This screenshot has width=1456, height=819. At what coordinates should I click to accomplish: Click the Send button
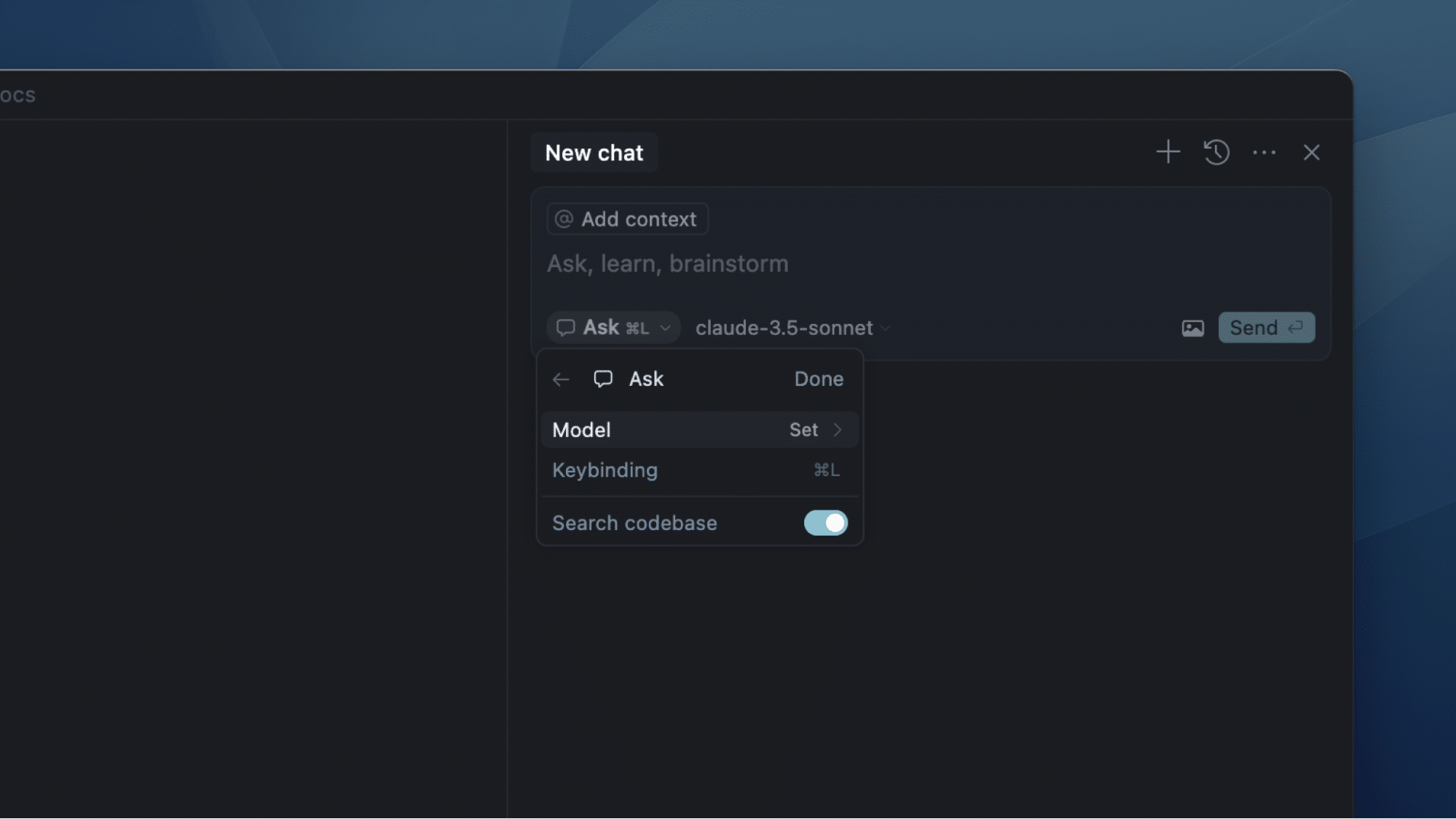[x=1266, y=328]
